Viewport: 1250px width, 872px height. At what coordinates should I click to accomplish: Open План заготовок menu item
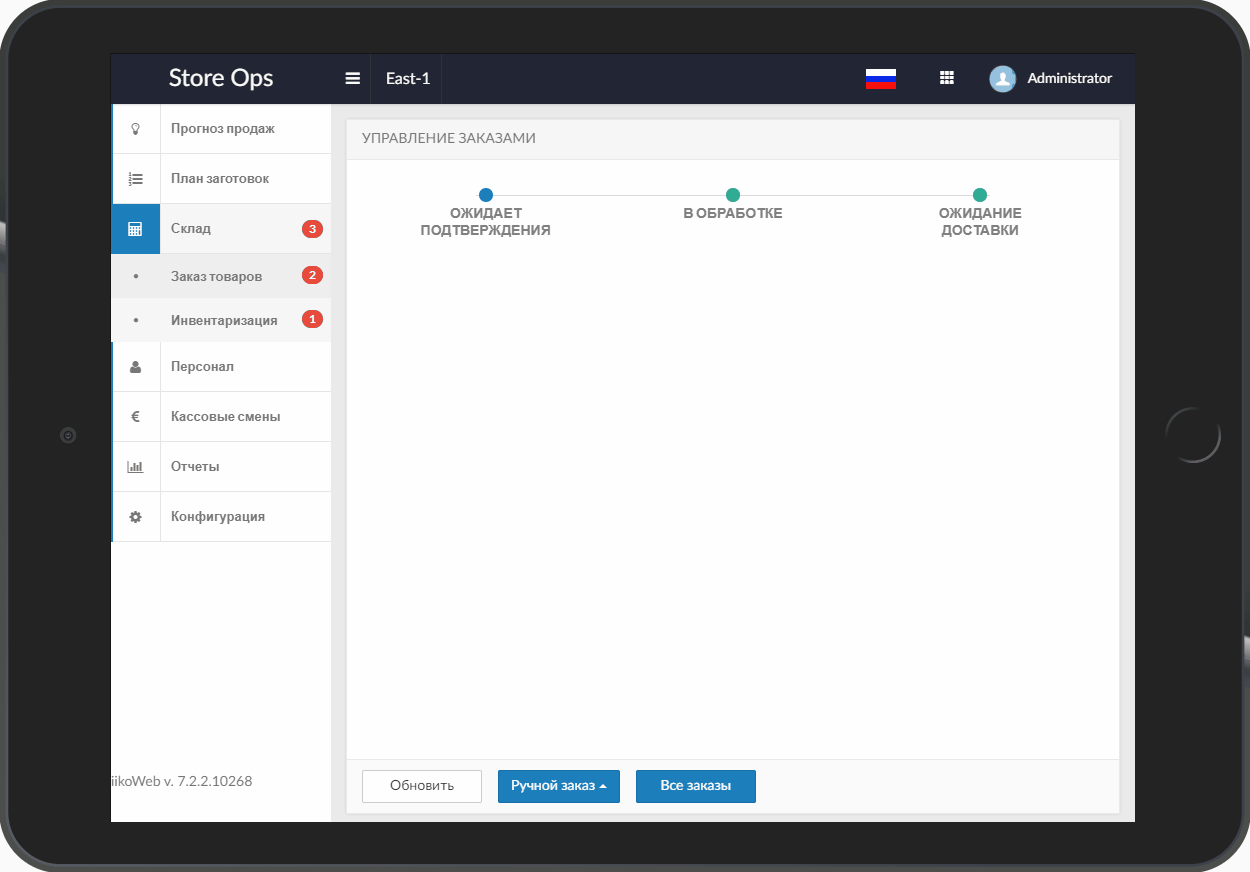[222, 179]
